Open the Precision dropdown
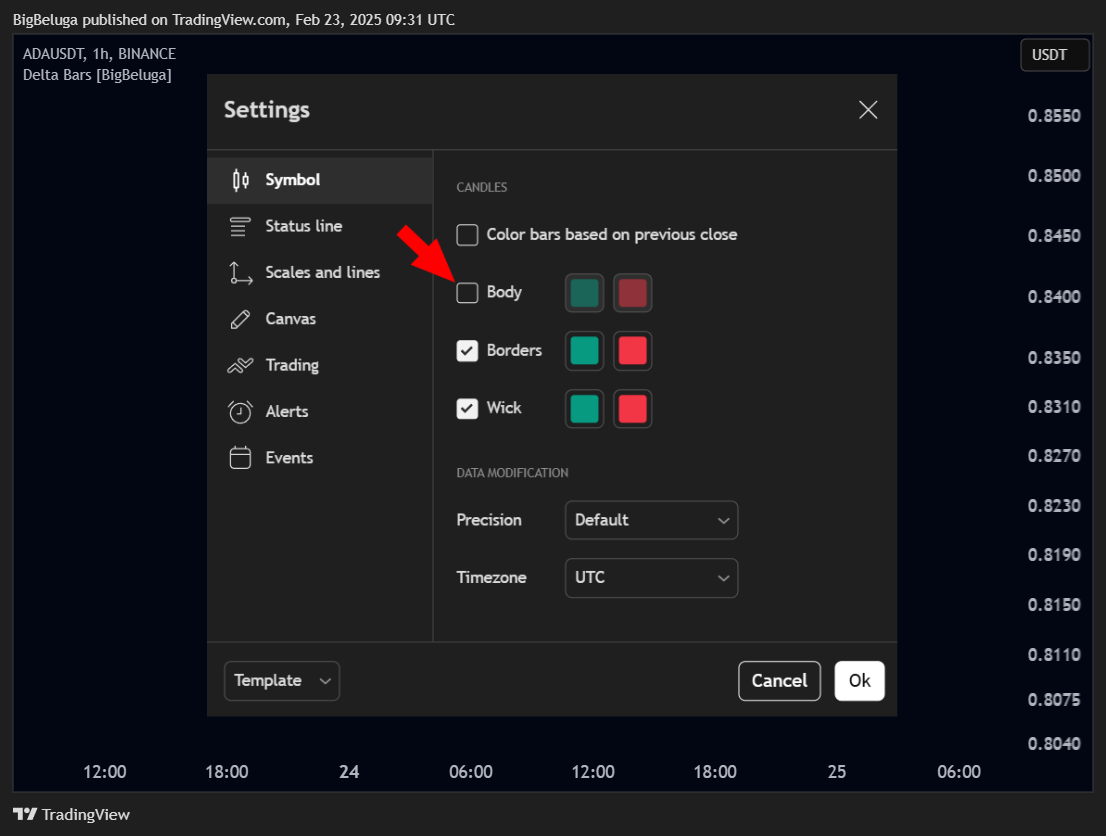 click(651, 520)
